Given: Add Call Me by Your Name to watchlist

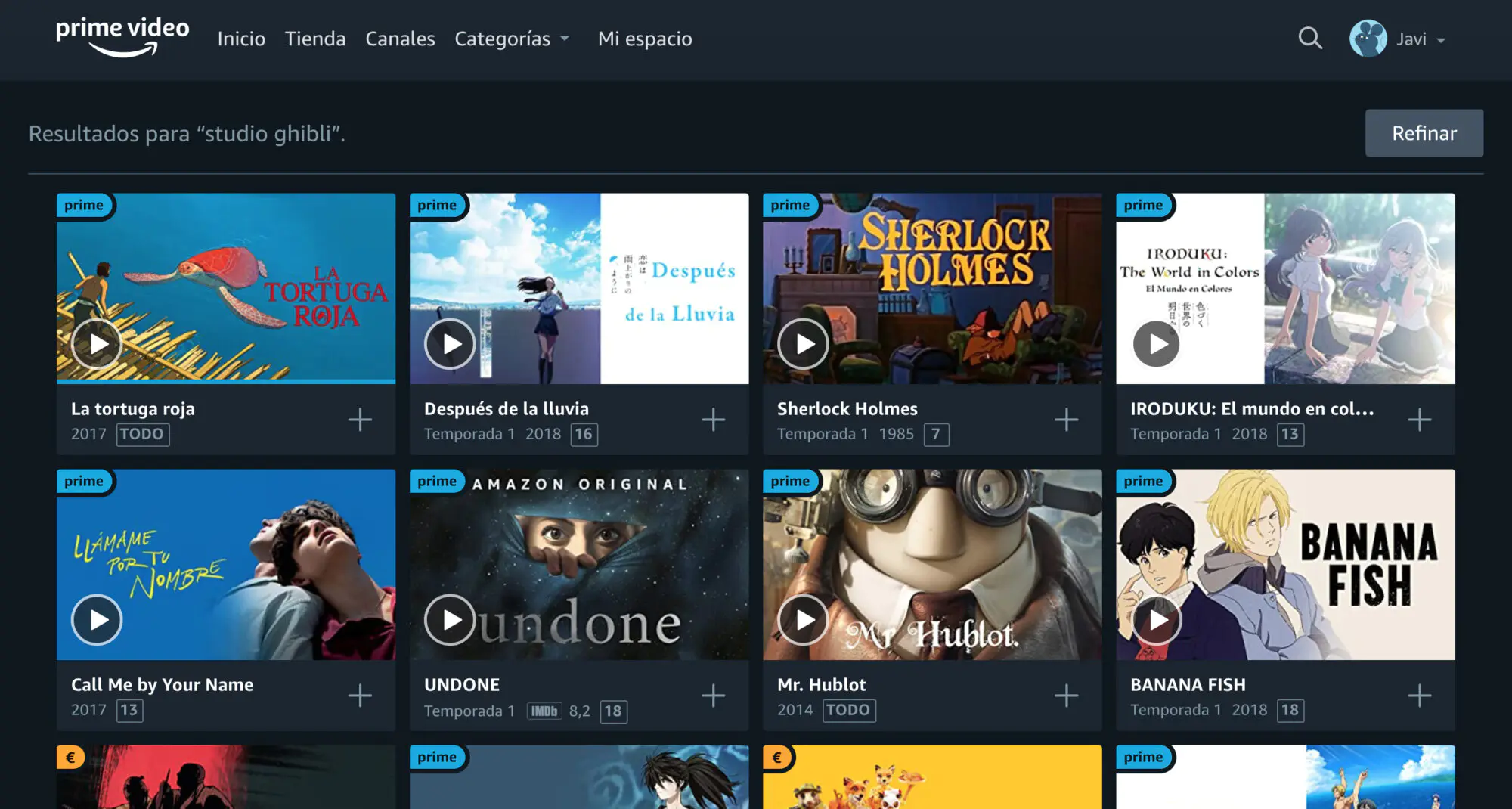Looking at the screenshot, I should pyautogui.click(x=360, y=696).
